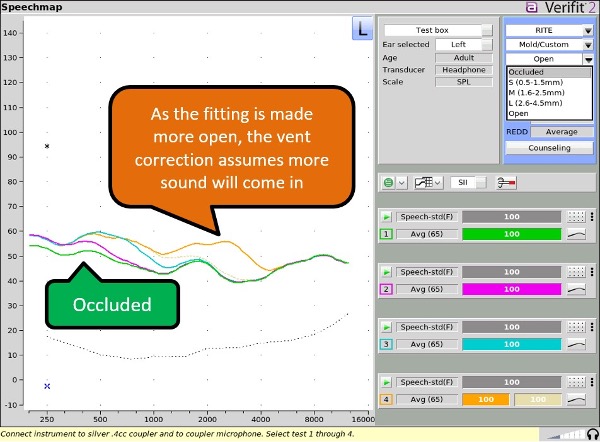Image resolution: width=600 pixels, height=442 pixels.
Task: Open the dotted grid icon for test 1
Action: [576, 217]
